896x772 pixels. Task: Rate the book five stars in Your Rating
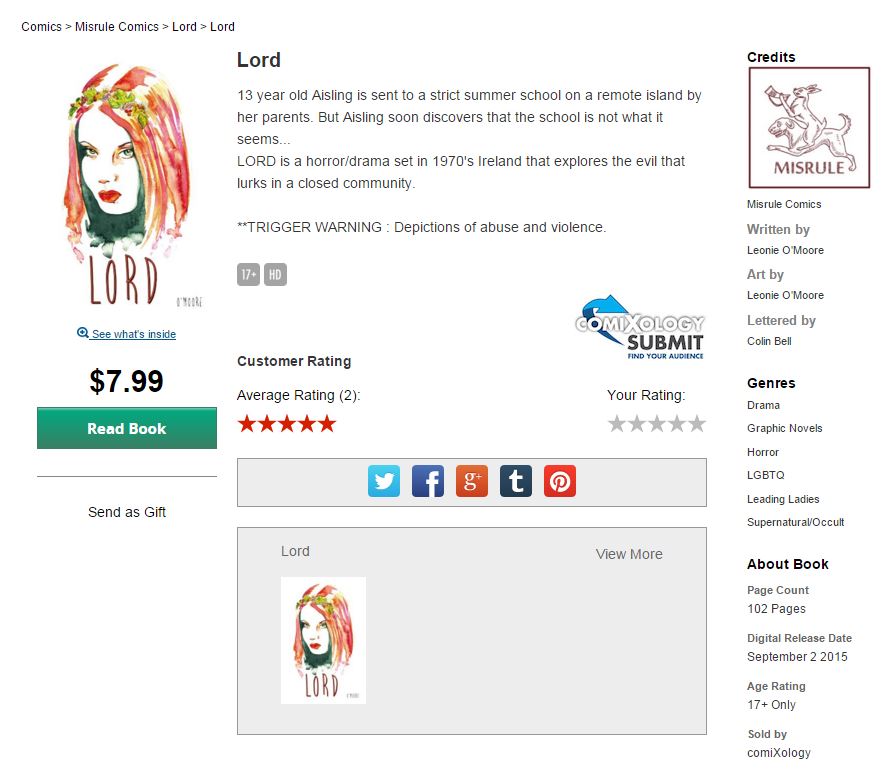pyautogui.click(x=697, y=424)
